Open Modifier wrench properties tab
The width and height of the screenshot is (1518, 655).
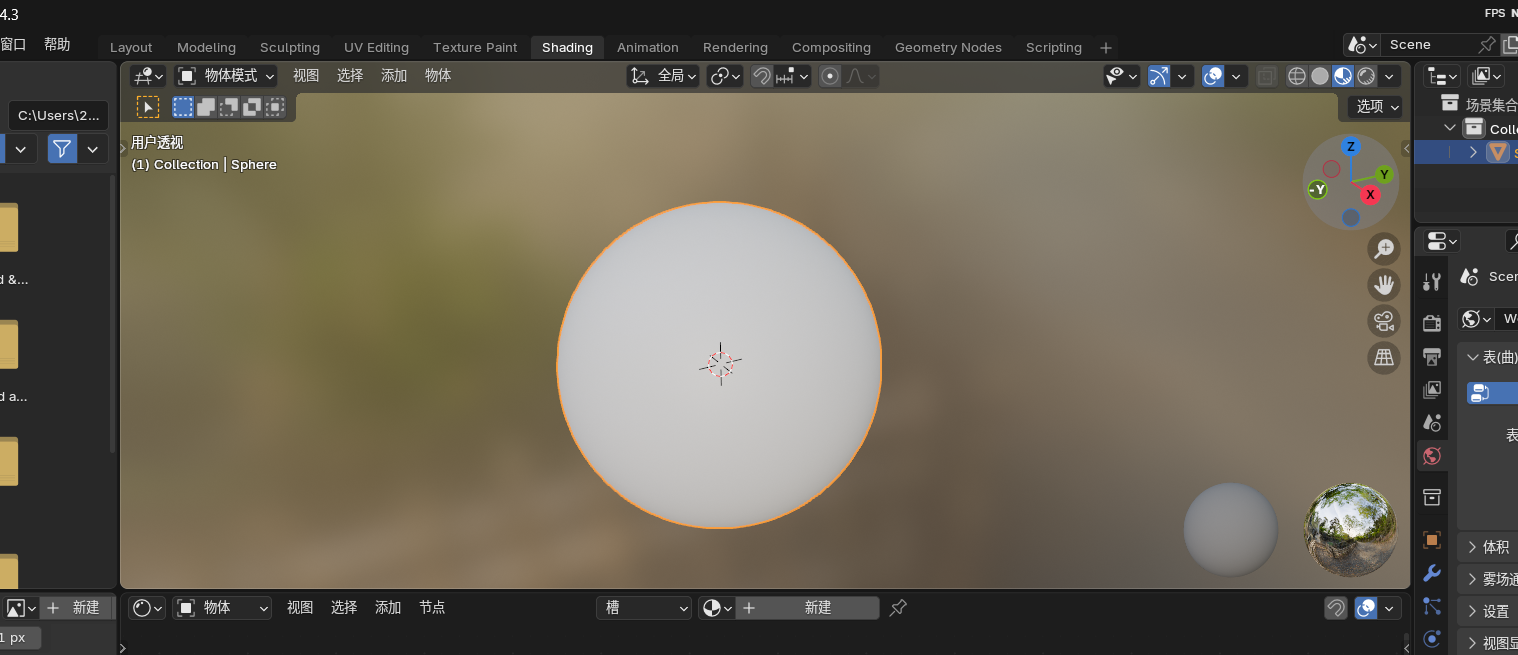(1432, 573)
